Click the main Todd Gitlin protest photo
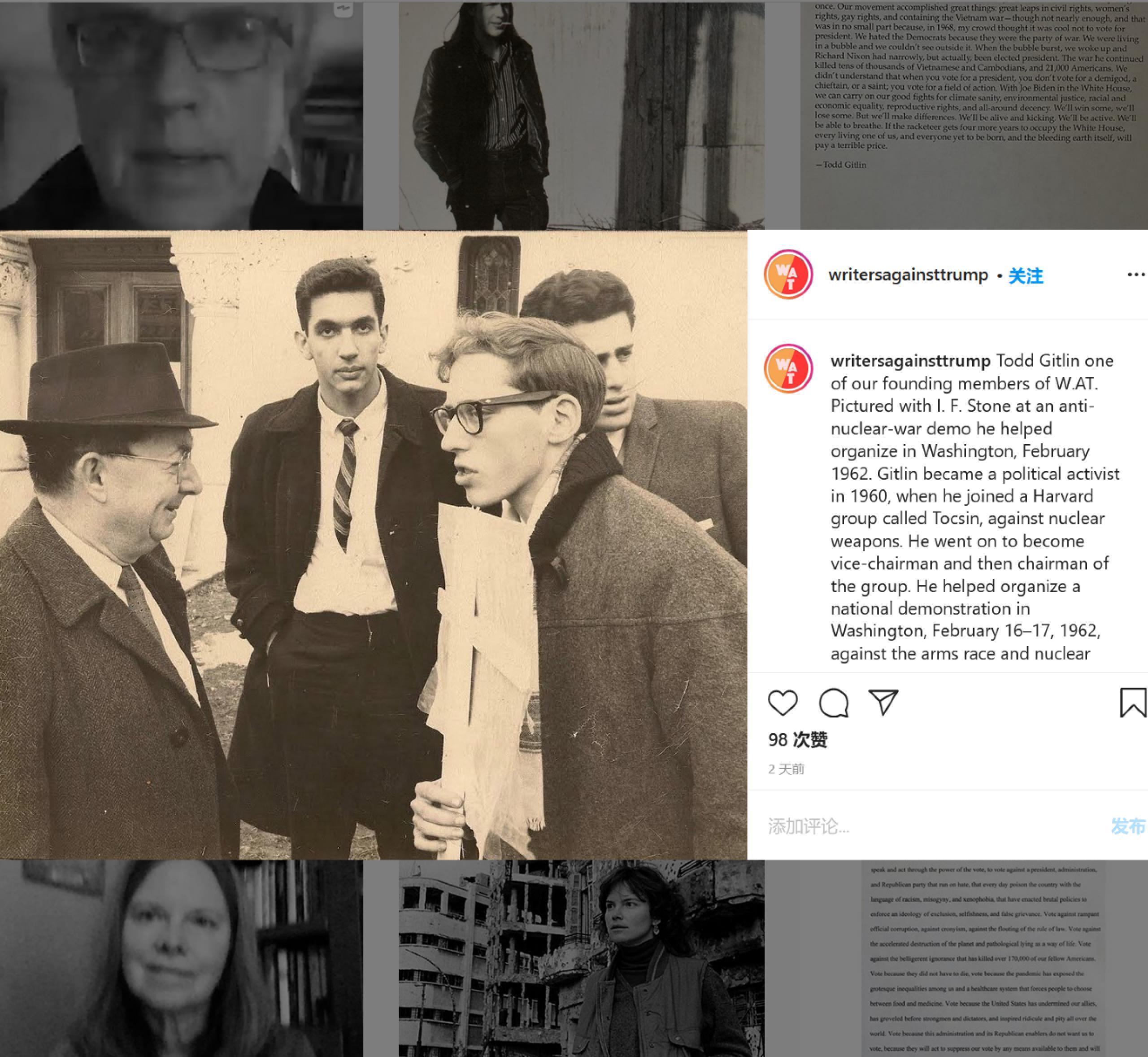The width and height of the screenshot is (1148, 1057). (374, 545)
